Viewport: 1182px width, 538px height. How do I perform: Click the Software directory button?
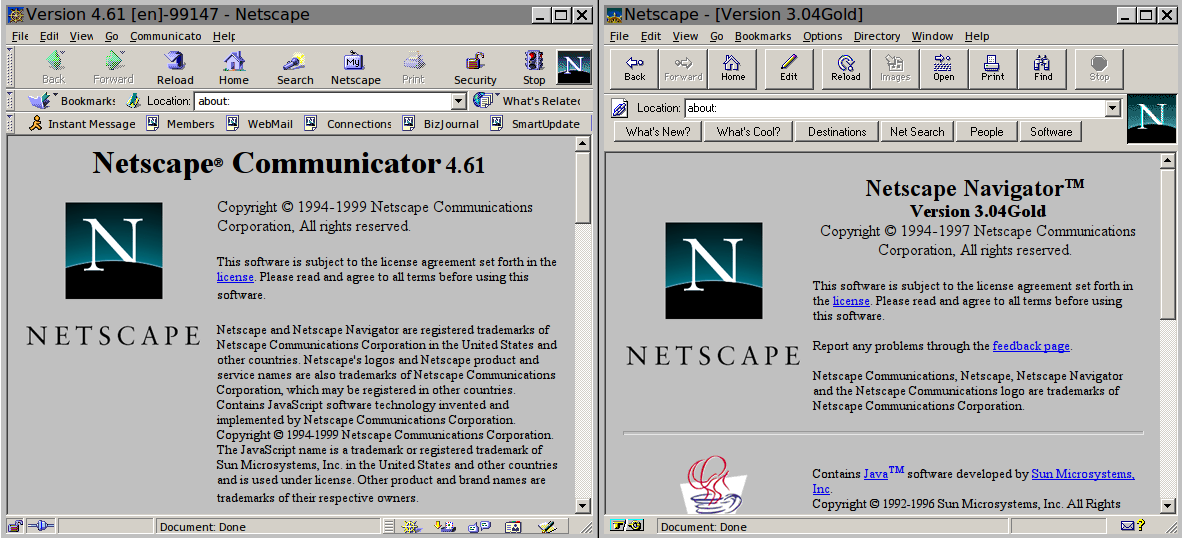(1051, 132)
